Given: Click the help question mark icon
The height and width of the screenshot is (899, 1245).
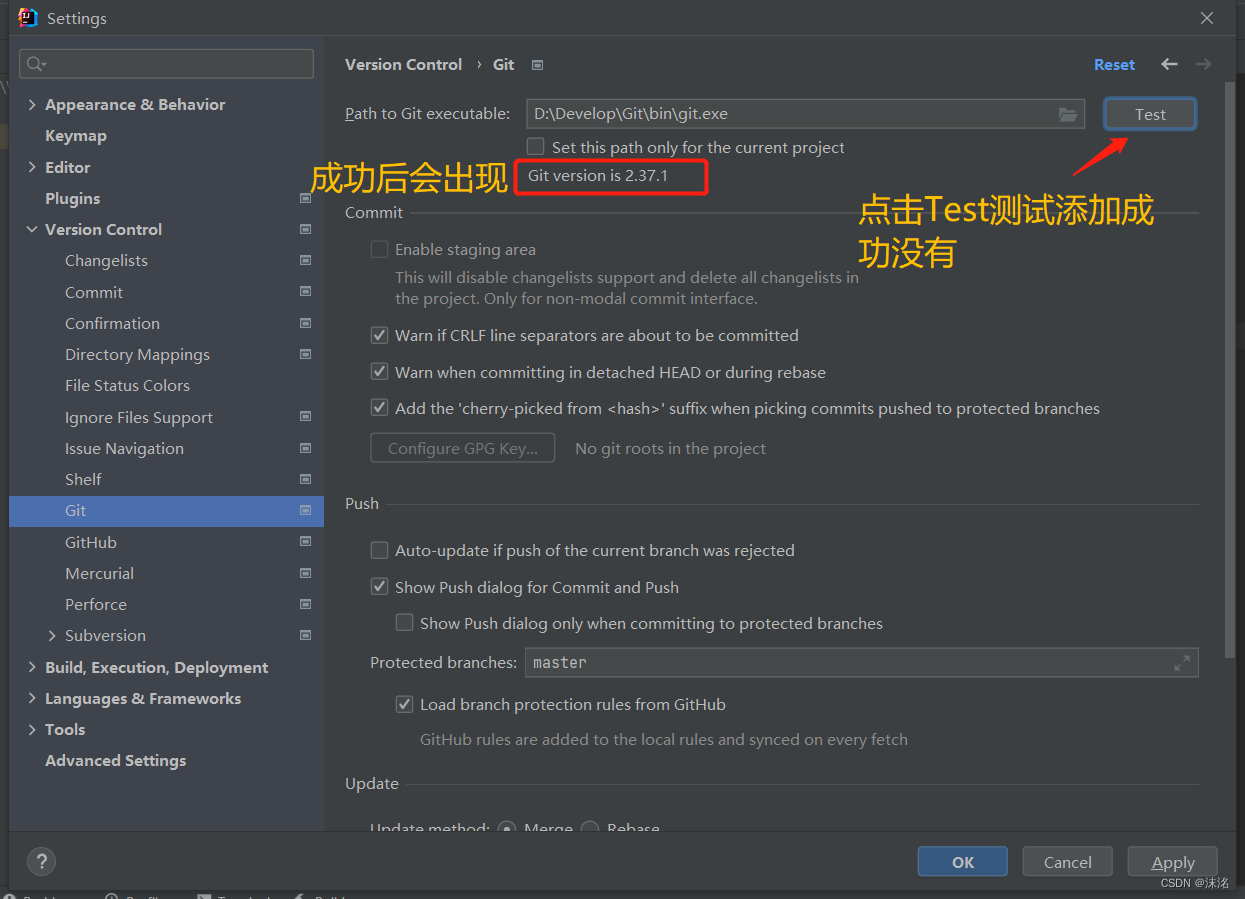Looking at the screenshot, I should (41, 861).
